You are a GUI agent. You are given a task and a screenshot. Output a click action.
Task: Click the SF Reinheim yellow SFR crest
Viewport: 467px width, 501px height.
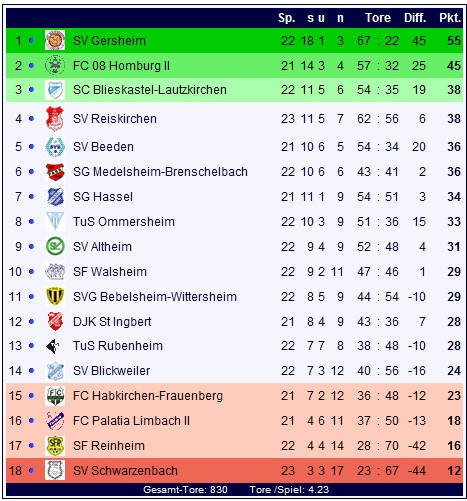click(x=55, y=445)
